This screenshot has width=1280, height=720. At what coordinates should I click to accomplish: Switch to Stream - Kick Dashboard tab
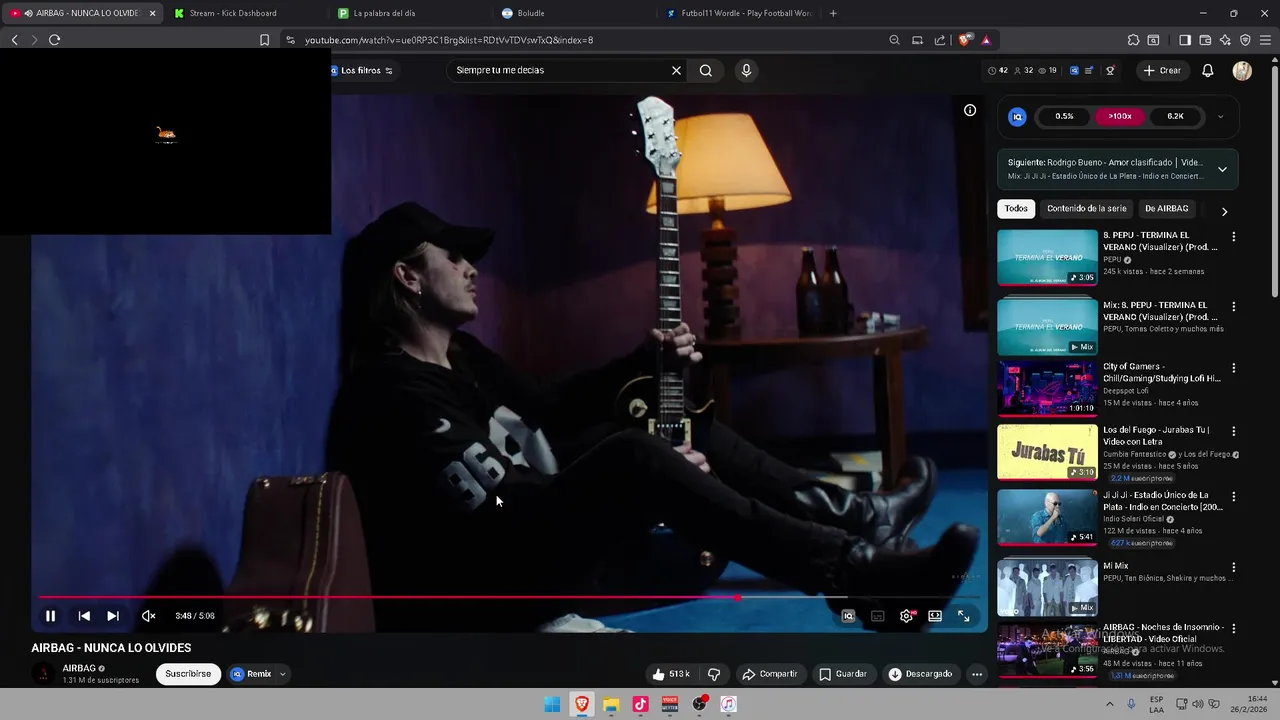point(235,13)
